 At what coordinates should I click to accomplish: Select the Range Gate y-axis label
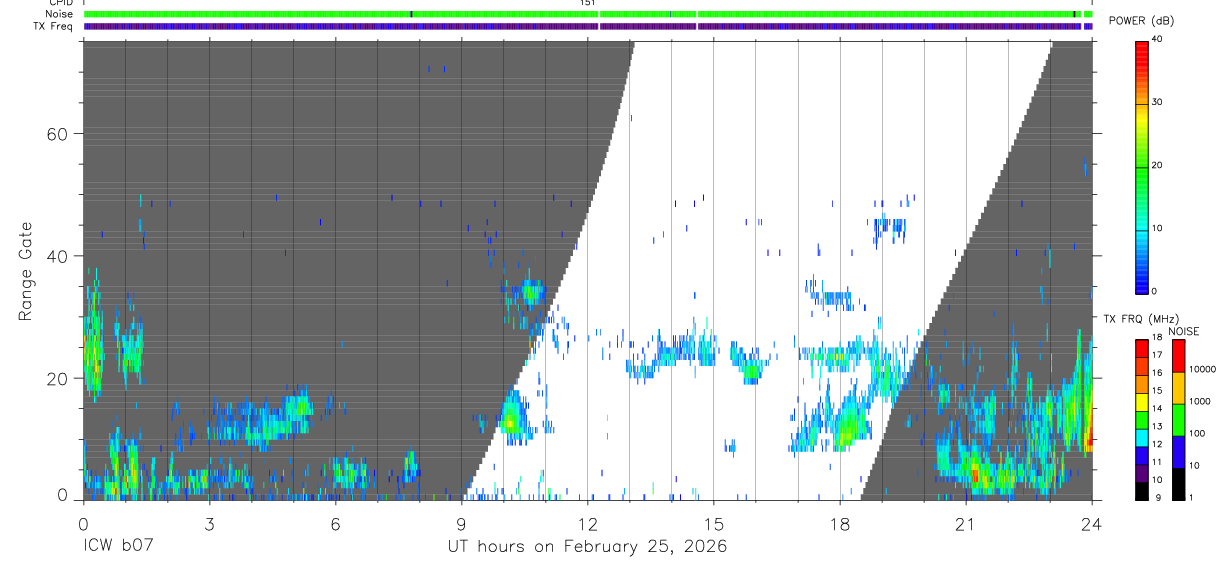[x=25, y=272]
